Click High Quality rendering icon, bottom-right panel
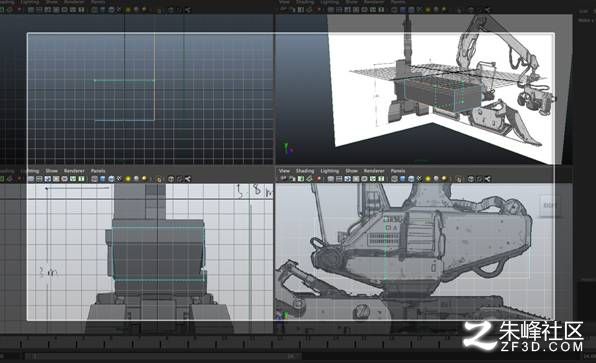Viewport: 596px width, 363px height. point(444,179)
